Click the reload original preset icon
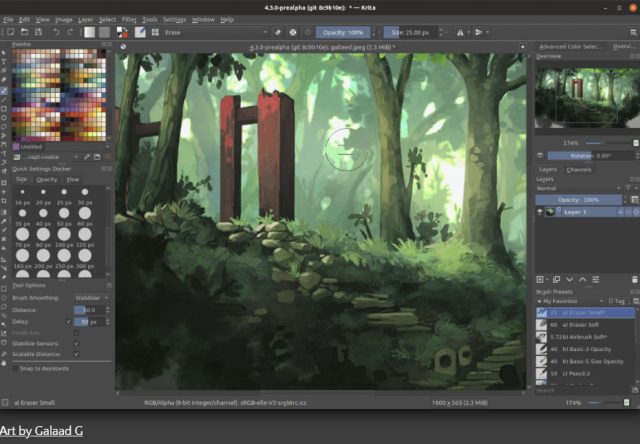 click(x=308, y=32)
